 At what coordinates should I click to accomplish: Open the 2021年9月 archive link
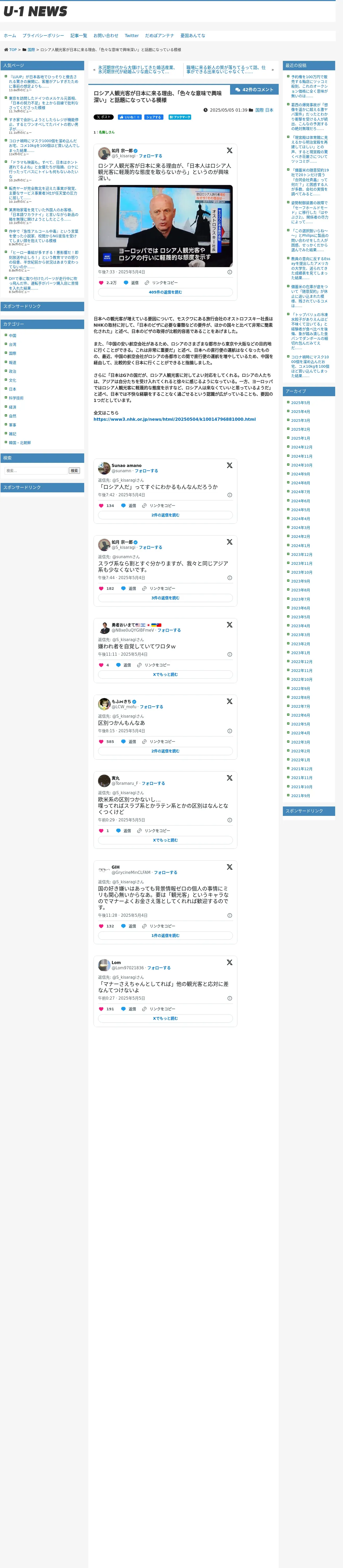(x=300, y=795)
